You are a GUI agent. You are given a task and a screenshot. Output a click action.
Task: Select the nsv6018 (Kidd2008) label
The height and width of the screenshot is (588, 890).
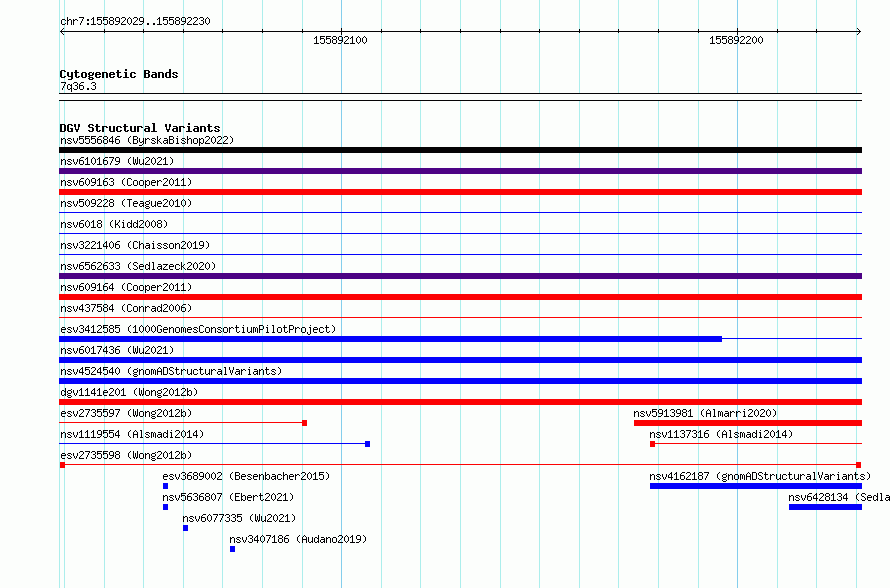point(114,224)
